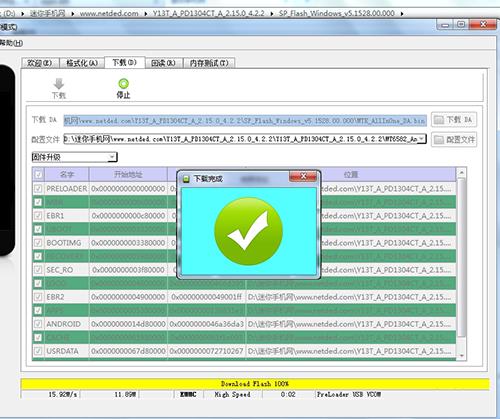The height and width of the screenshot is (419, 500).
Task: Close the 下载完成 popup dialog
Action: pos(303,176)
